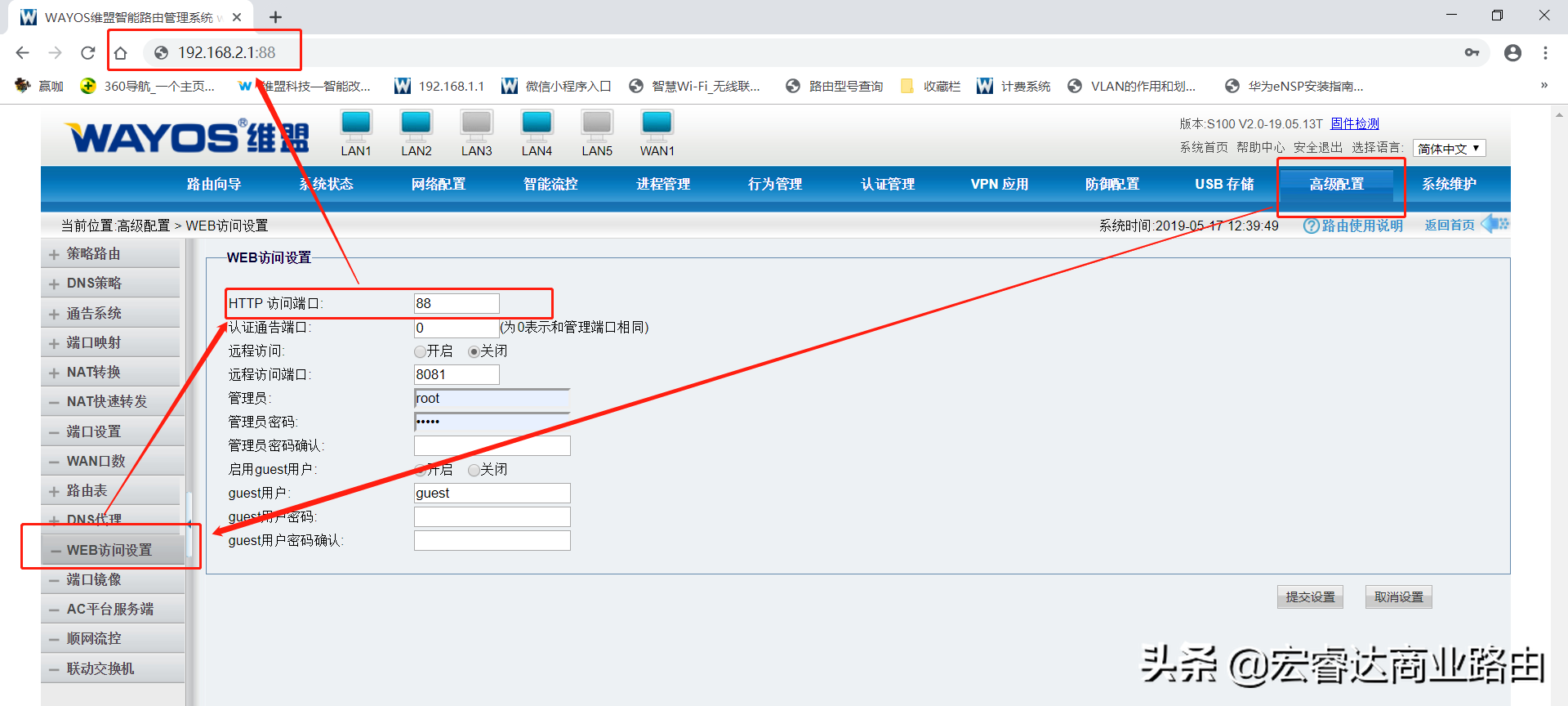1568x706 pixels.
Task: Click the 管理员密码确认 input field
Action: pyautogui.click(x=492, y=446)
